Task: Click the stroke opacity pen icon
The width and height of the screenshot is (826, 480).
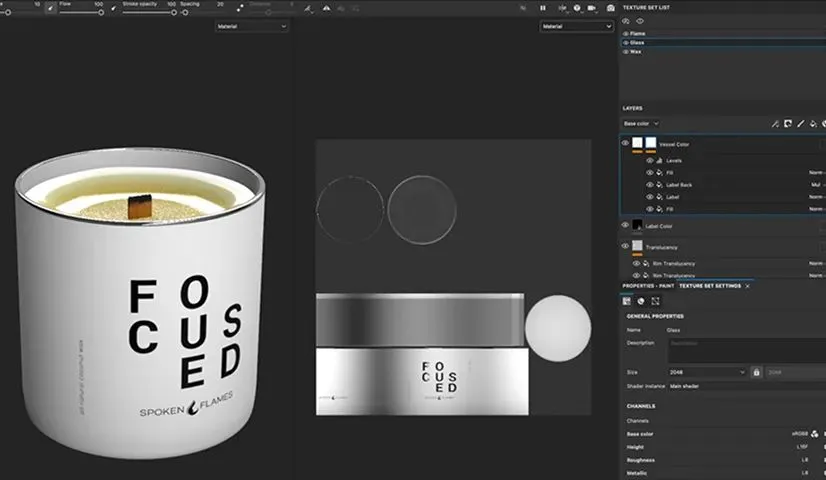Action: 114,8
